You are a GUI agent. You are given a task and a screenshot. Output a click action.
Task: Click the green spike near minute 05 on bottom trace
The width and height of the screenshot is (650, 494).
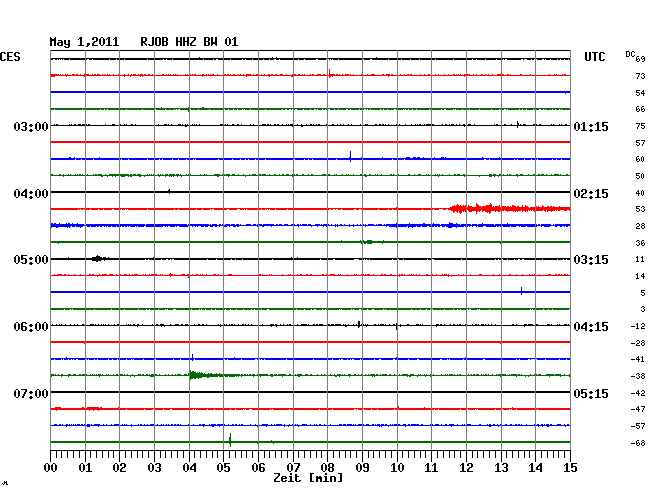230,440
